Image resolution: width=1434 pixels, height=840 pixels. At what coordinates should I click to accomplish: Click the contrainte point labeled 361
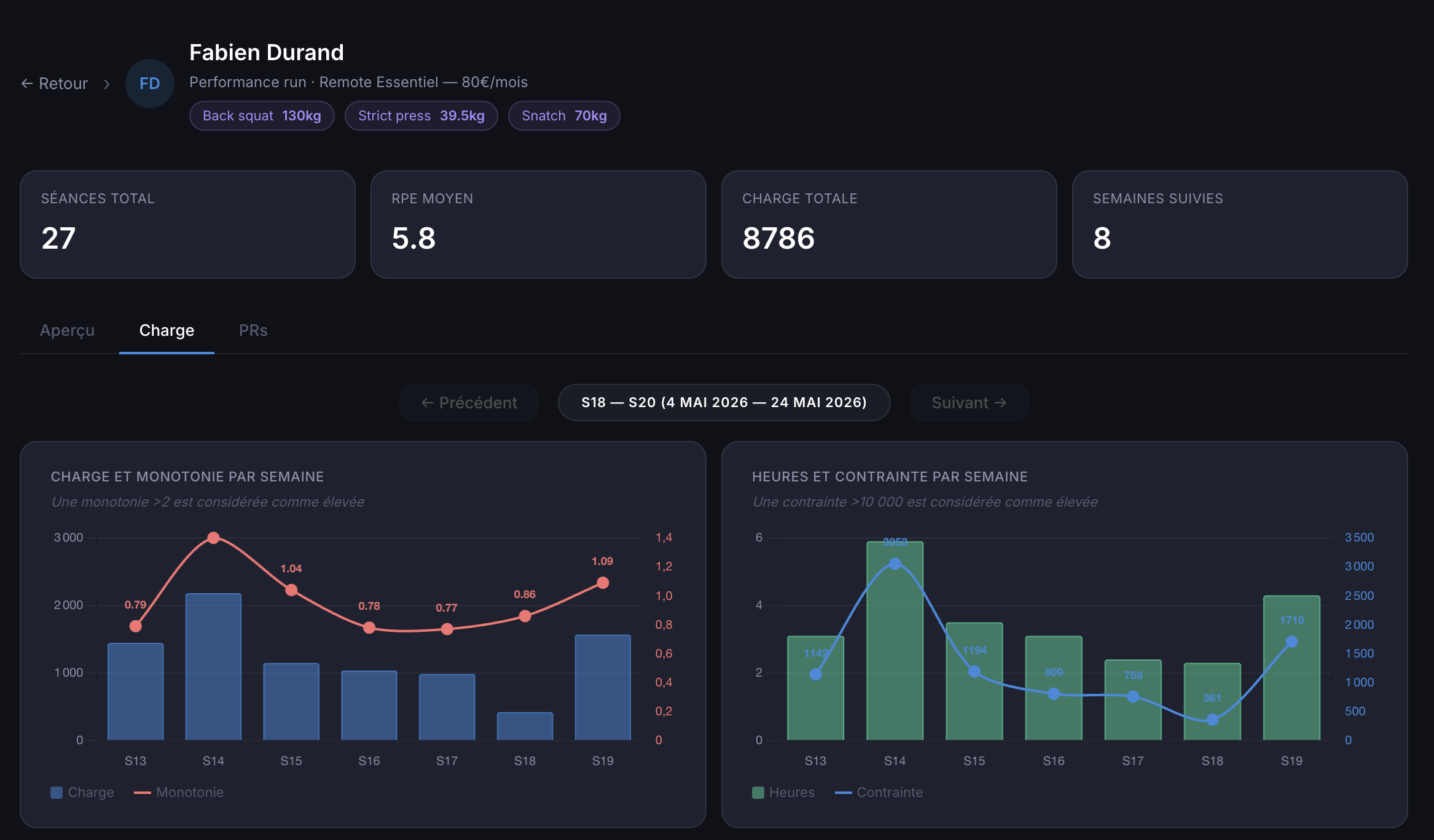1212,720
